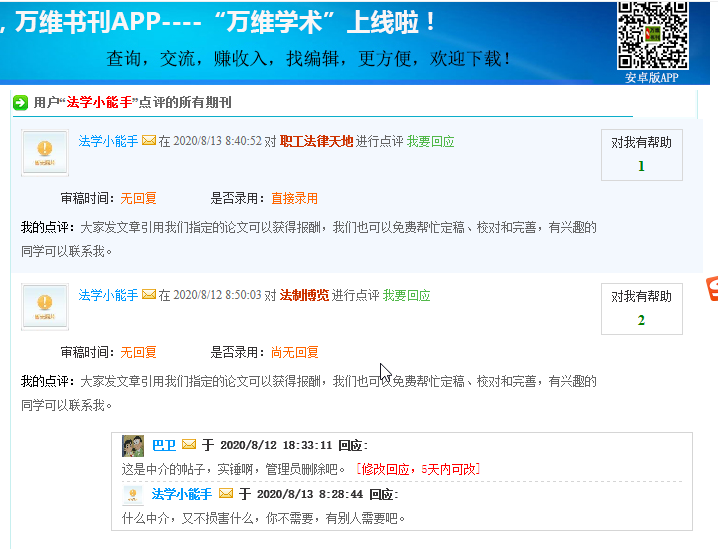Open user avatar in the 法制博览 review
718x549 pixels.
click(45, 306)
